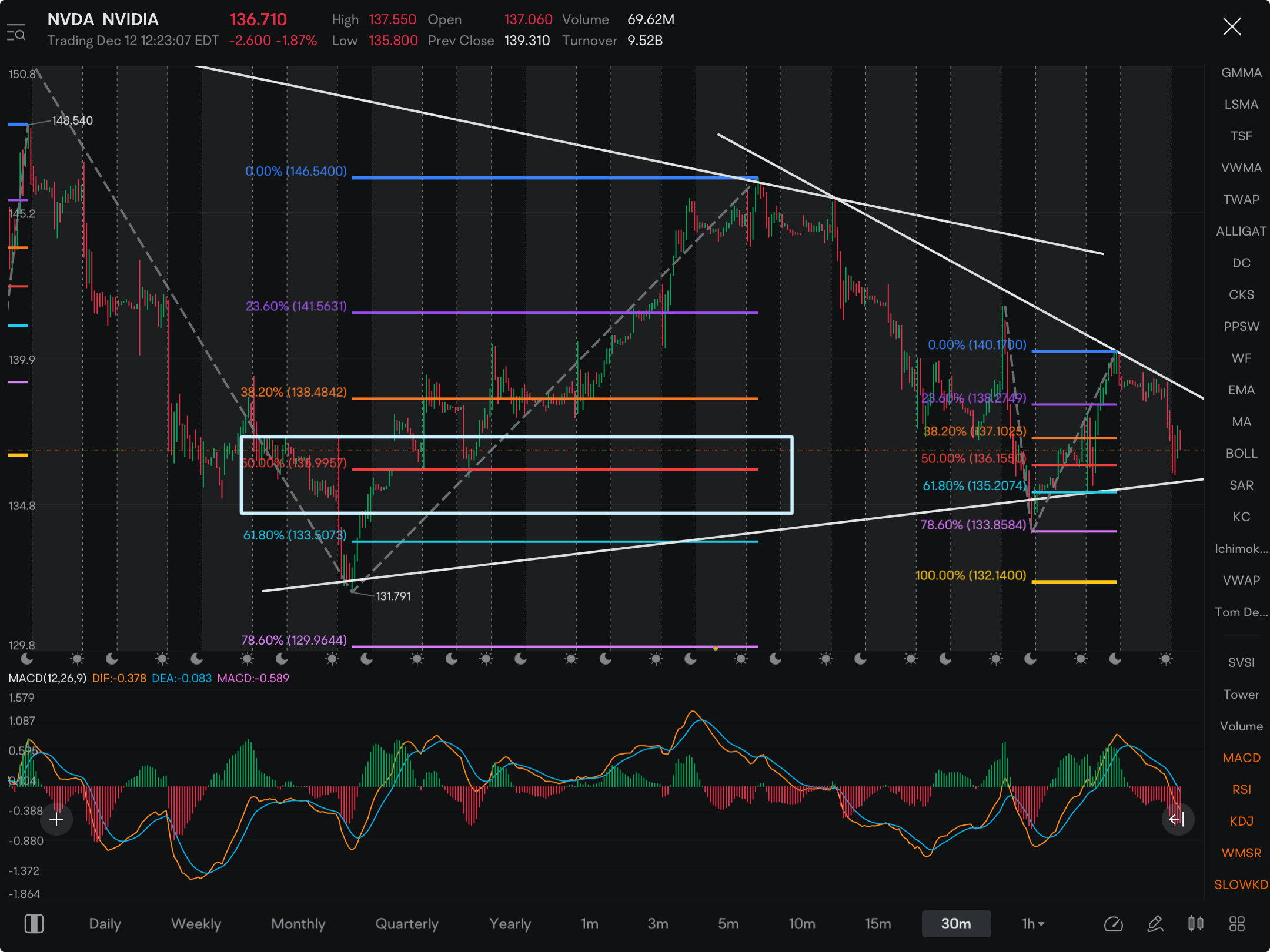Toggle the TWAP indicator
The width and height of the screenshot is (1270, 952).
point(1241,200)
